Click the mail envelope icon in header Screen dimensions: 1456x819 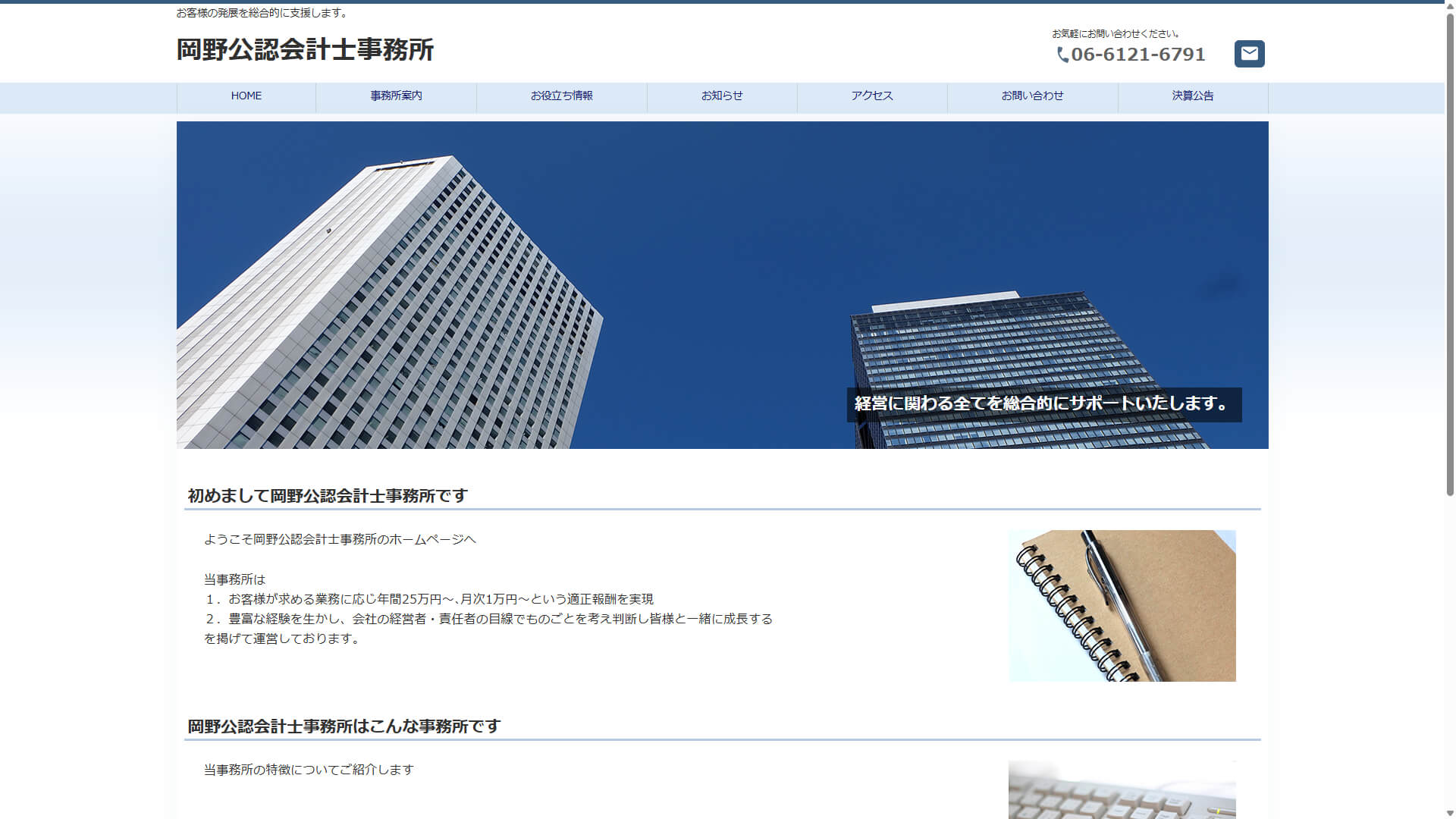click(1249, 54)
